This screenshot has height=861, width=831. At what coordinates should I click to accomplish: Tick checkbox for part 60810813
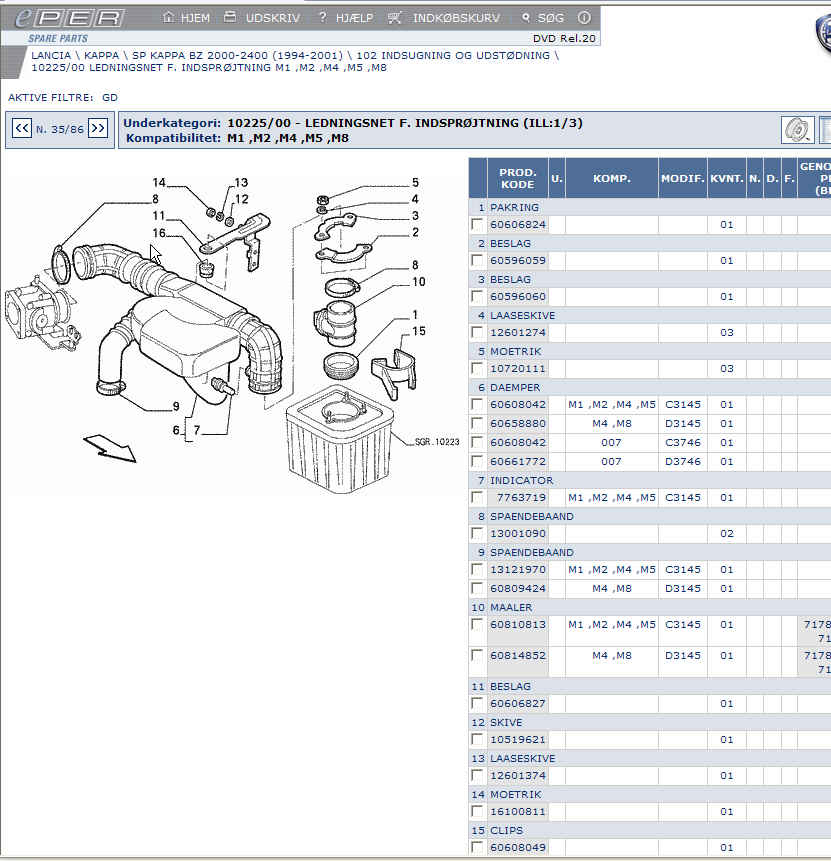click(477, 624)
